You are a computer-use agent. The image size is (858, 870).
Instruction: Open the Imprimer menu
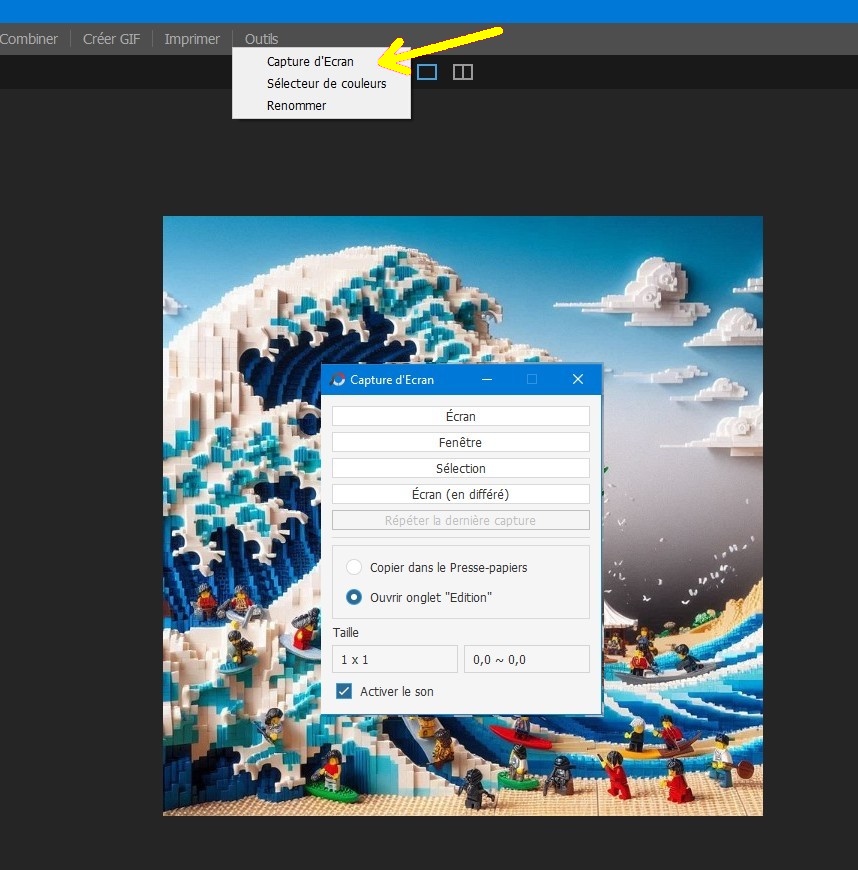tap(192, 39)
